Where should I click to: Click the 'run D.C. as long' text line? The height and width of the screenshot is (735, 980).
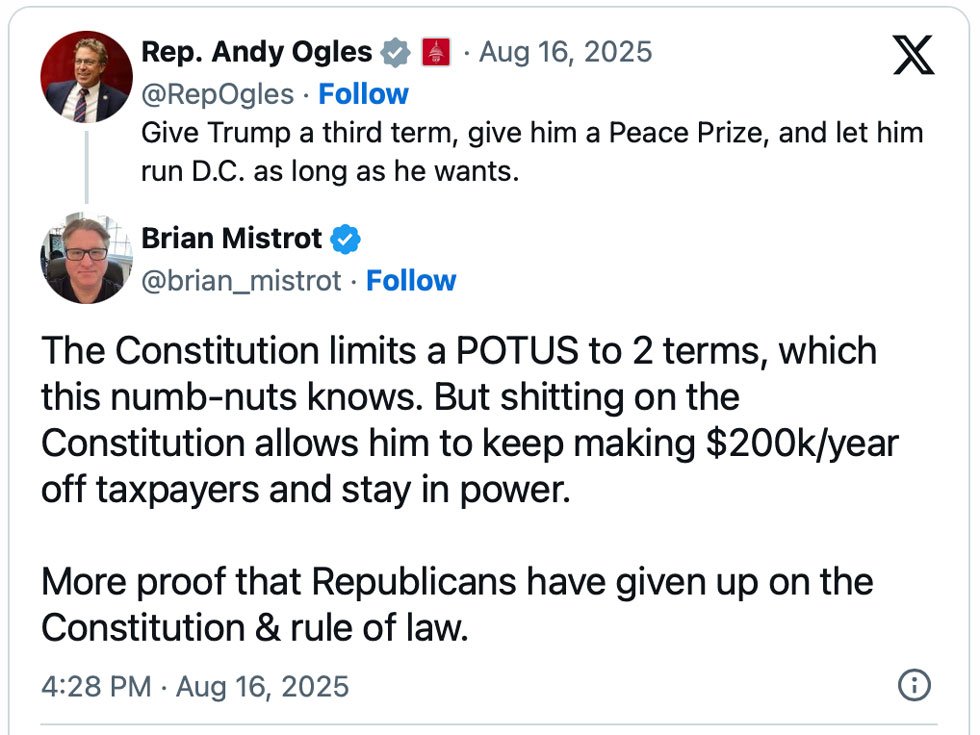[x=330, y=171]
